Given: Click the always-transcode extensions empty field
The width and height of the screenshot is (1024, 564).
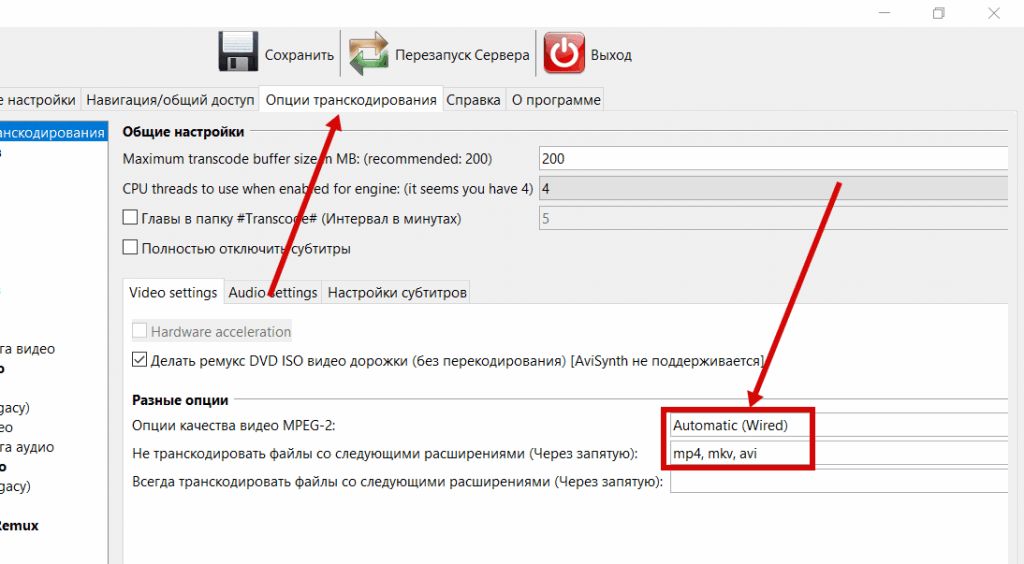Looking at the screenshot, I should point(839,482).
